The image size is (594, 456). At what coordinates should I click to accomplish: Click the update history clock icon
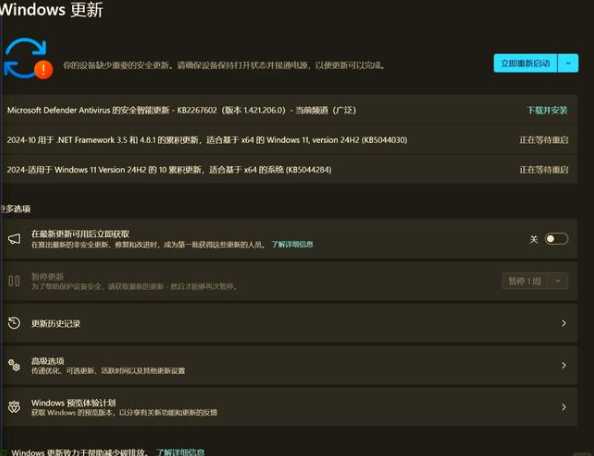coord(14,323)
